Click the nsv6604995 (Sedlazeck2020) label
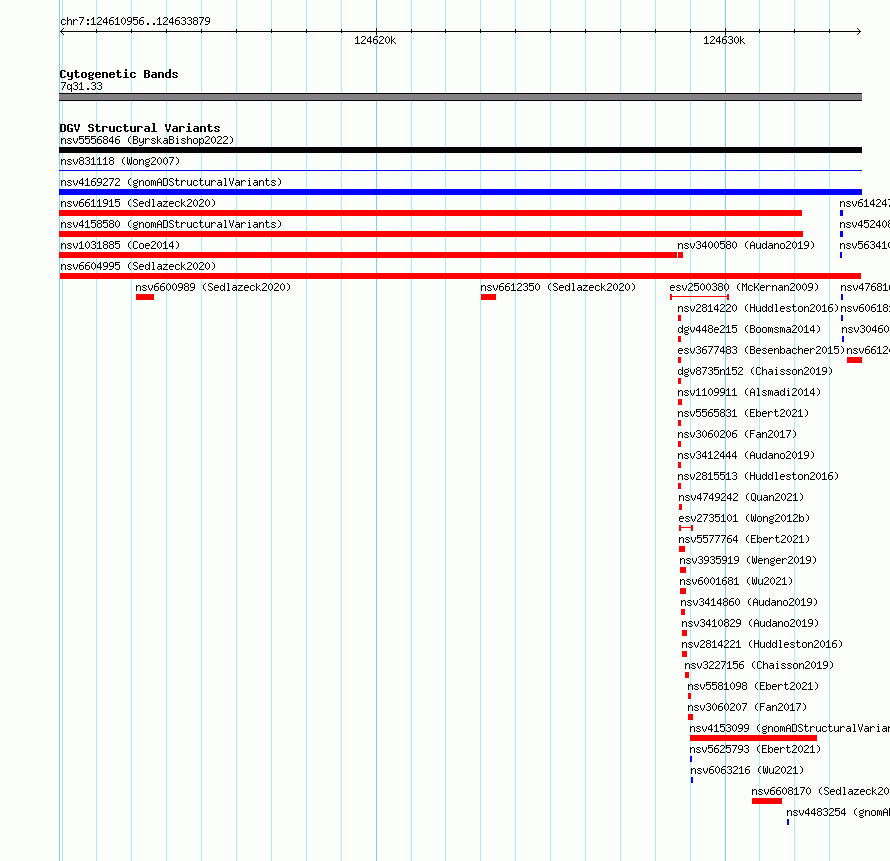The height and width of the screenshot is (861, 890). (138, 266)
